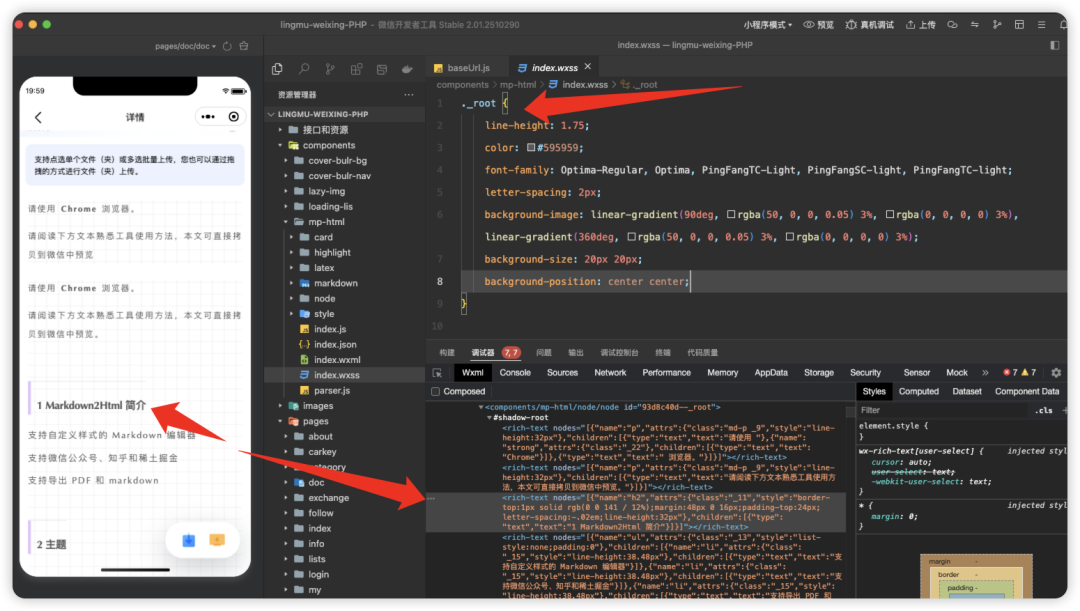Open the 小程序模式 mode dropdown

coord(767,25)
